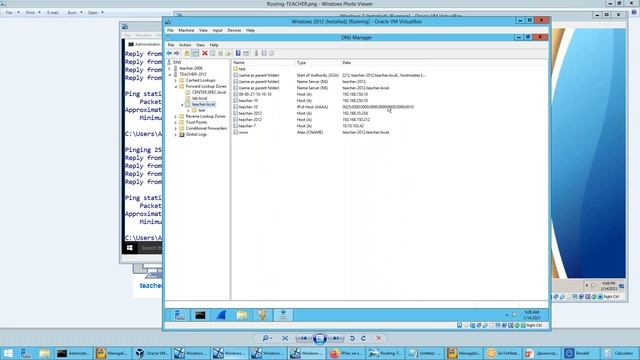Open the command prompt icon in guest taskbar

tap(200, 315)
